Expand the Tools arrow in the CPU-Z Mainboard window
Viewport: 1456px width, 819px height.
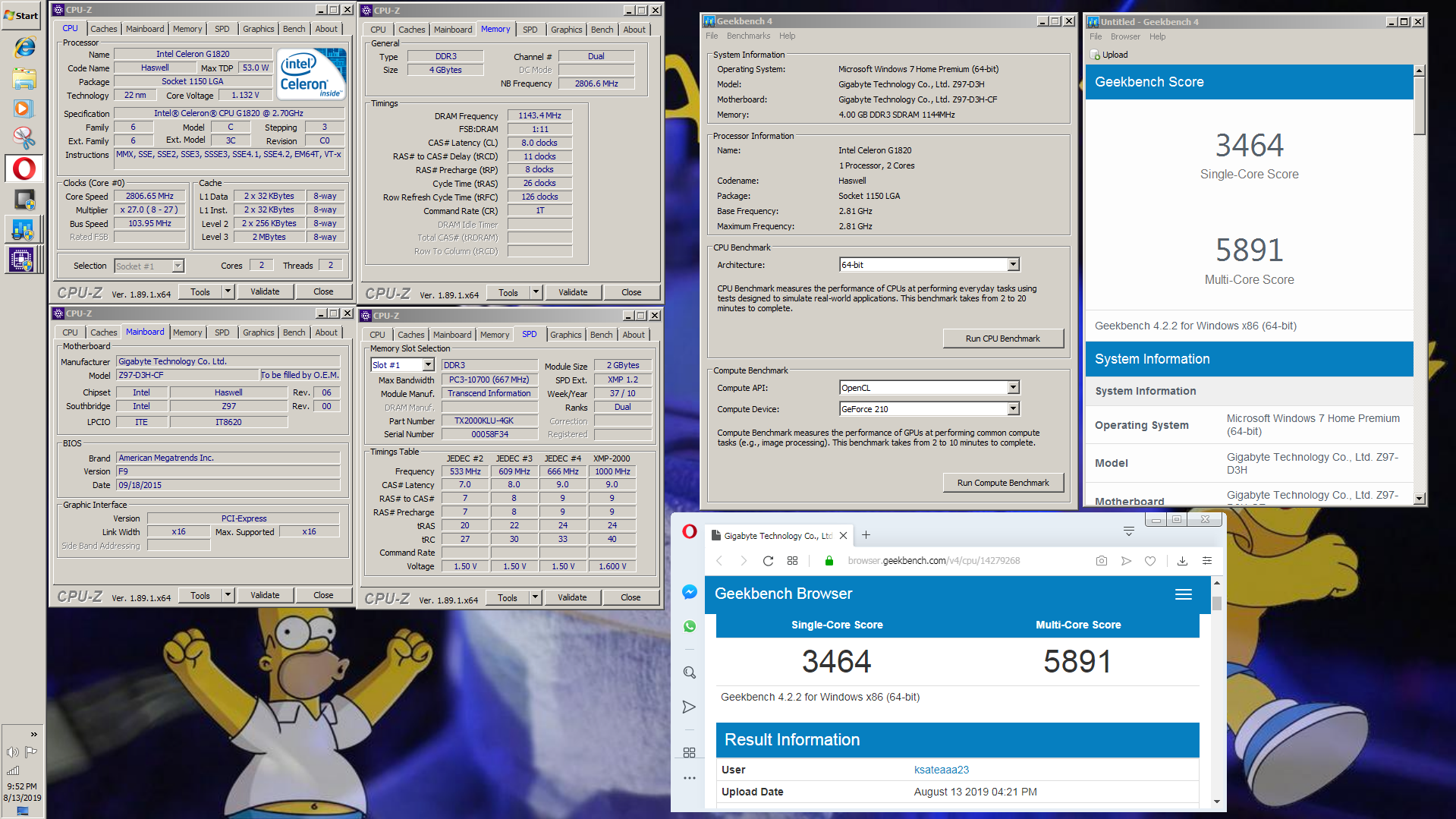(x=228, y=596)
